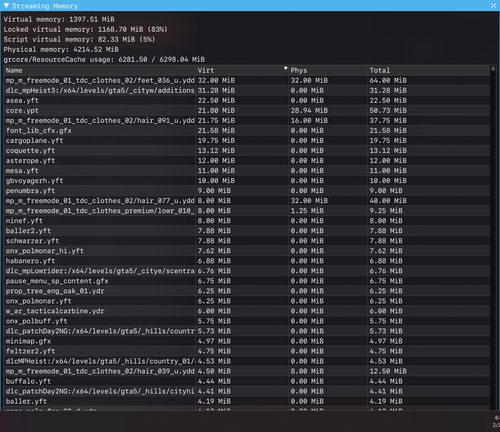This screenshot has height=432, width=500.
Task: Click the 12.50 MiB Total value
Action: (388, 371)
